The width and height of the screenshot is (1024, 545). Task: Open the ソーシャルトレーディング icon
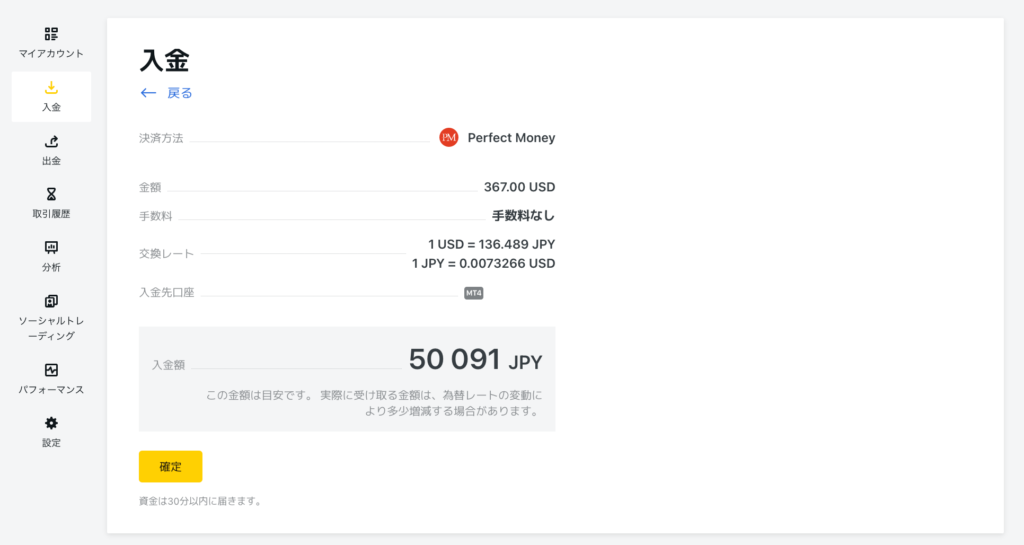[51, 301]
